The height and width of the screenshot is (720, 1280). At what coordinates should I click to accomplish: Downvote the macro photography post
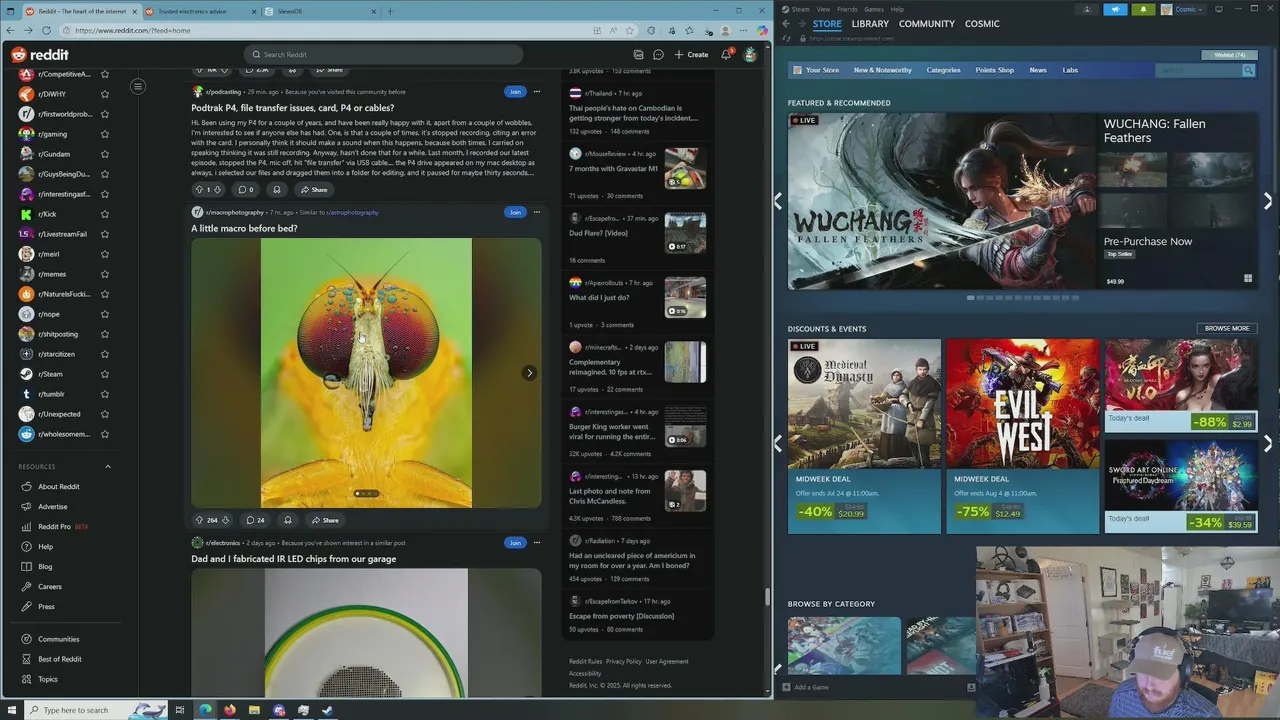tap(225, 520)
